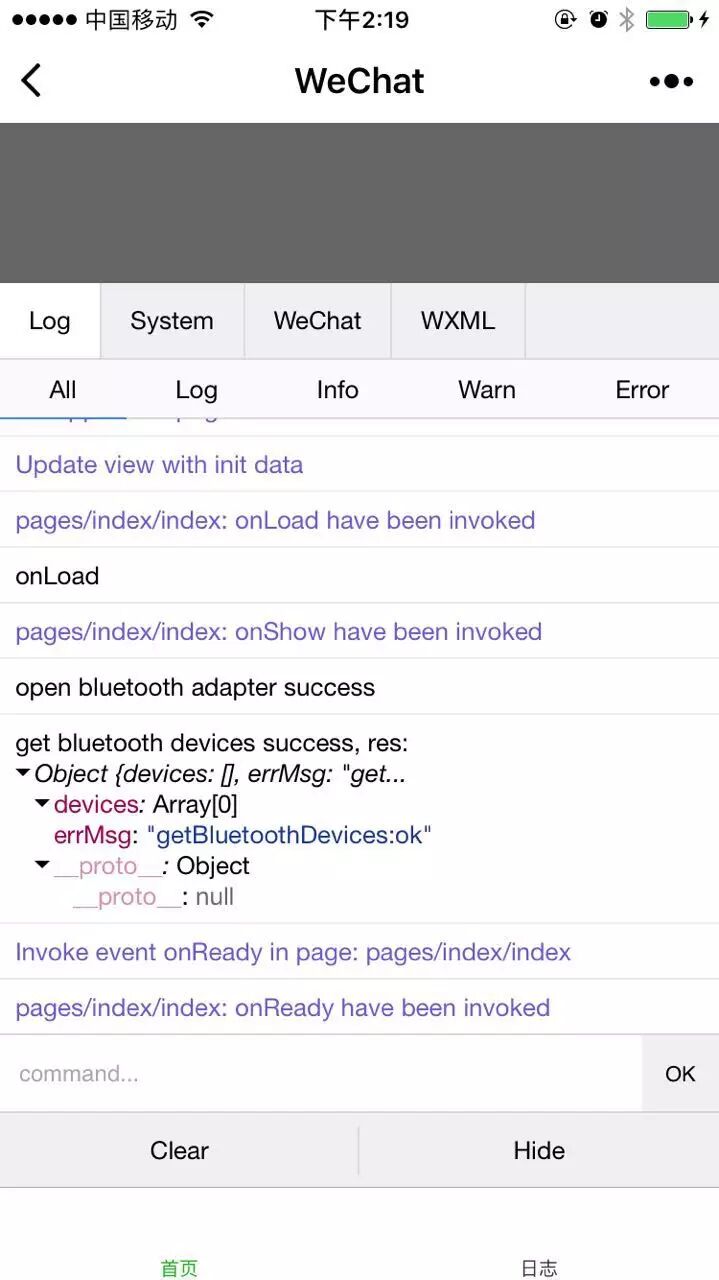Switch to the System tab
The image size is (719, 1280).
coord(172,321)
